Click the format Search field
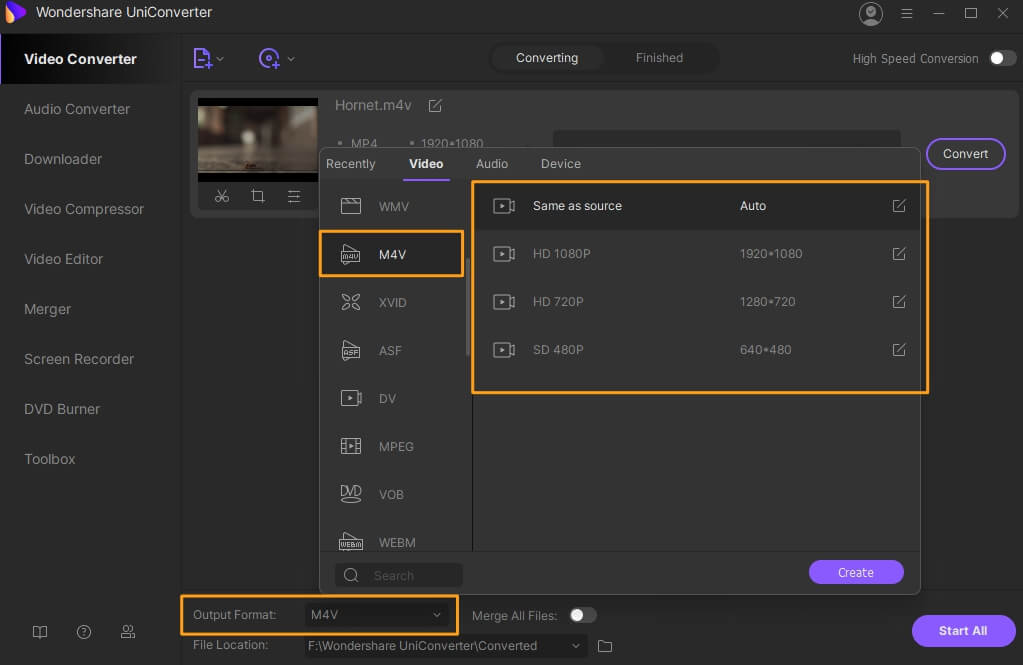 (x=399, y=575)
